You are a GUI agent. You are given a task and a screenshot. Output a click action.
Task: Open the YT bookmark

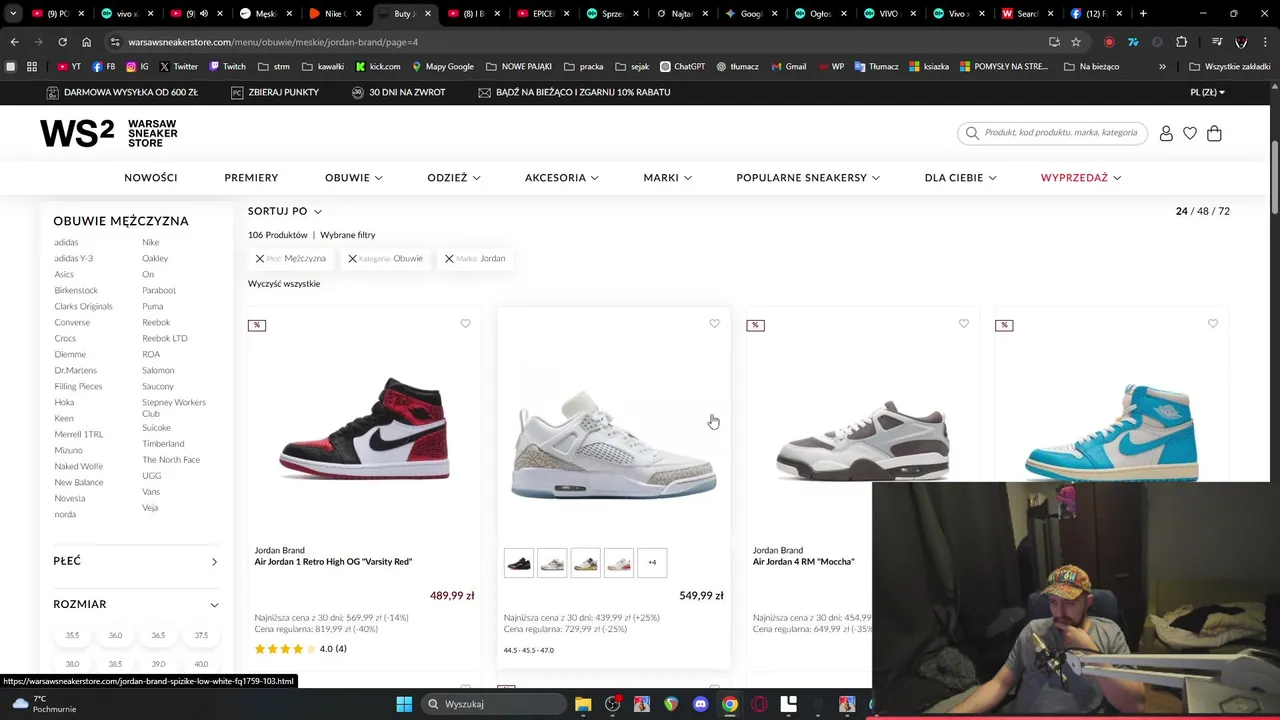[x=69, y=66]
